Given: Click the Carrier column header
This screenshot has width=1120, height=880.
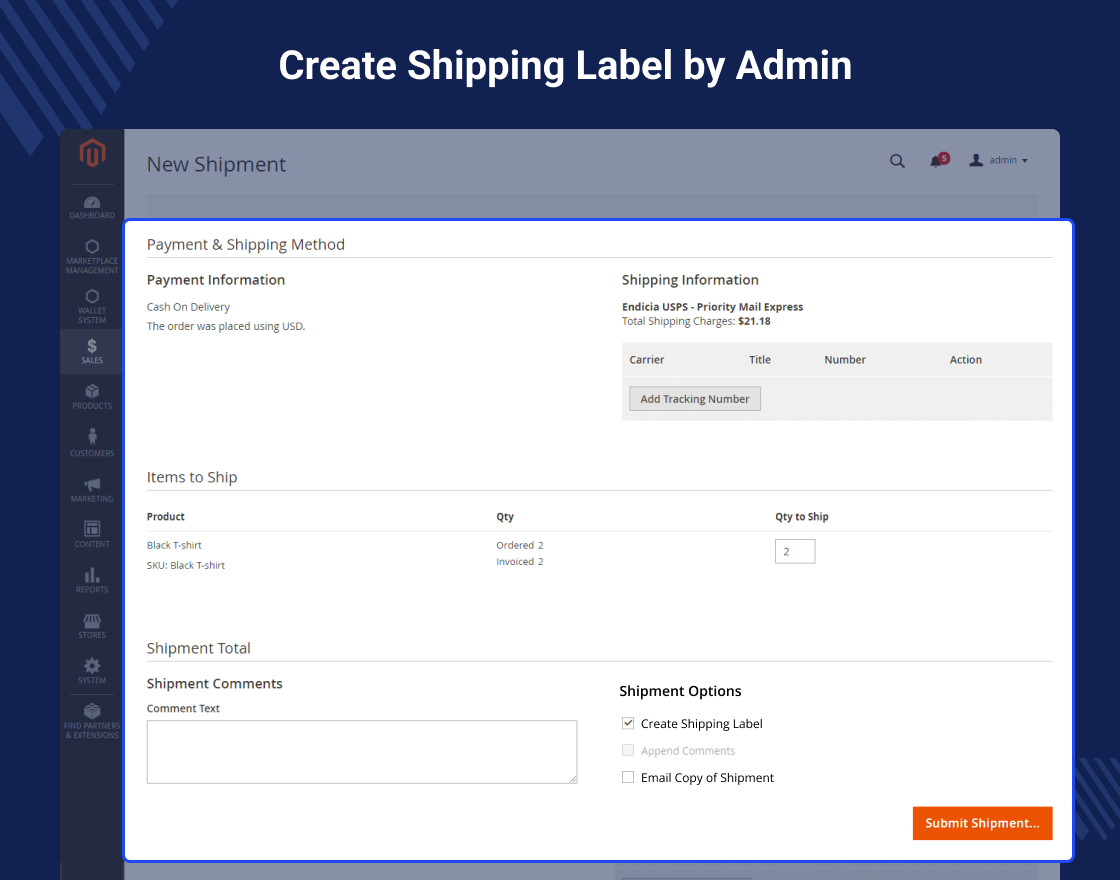Looking at the screenshot, I should tap(646, 360).
